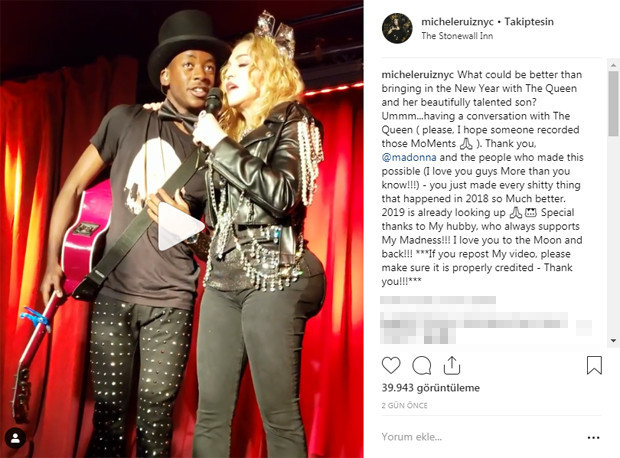Open the micheleruiznyc username in the header
This screenshot has height=458, width=620.
[457, 22]
